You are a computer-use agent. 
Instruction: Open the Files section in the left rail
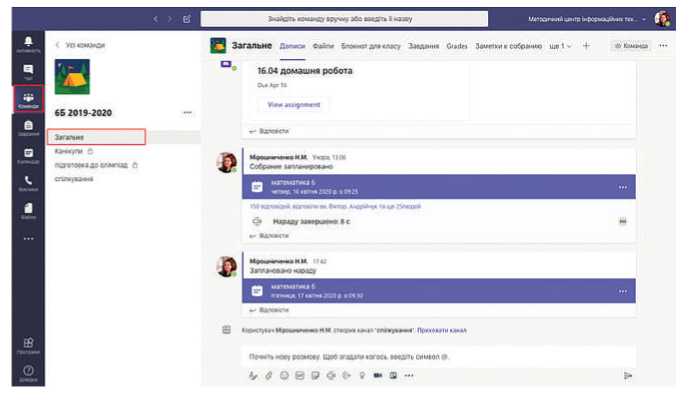[x=28, y=210]
